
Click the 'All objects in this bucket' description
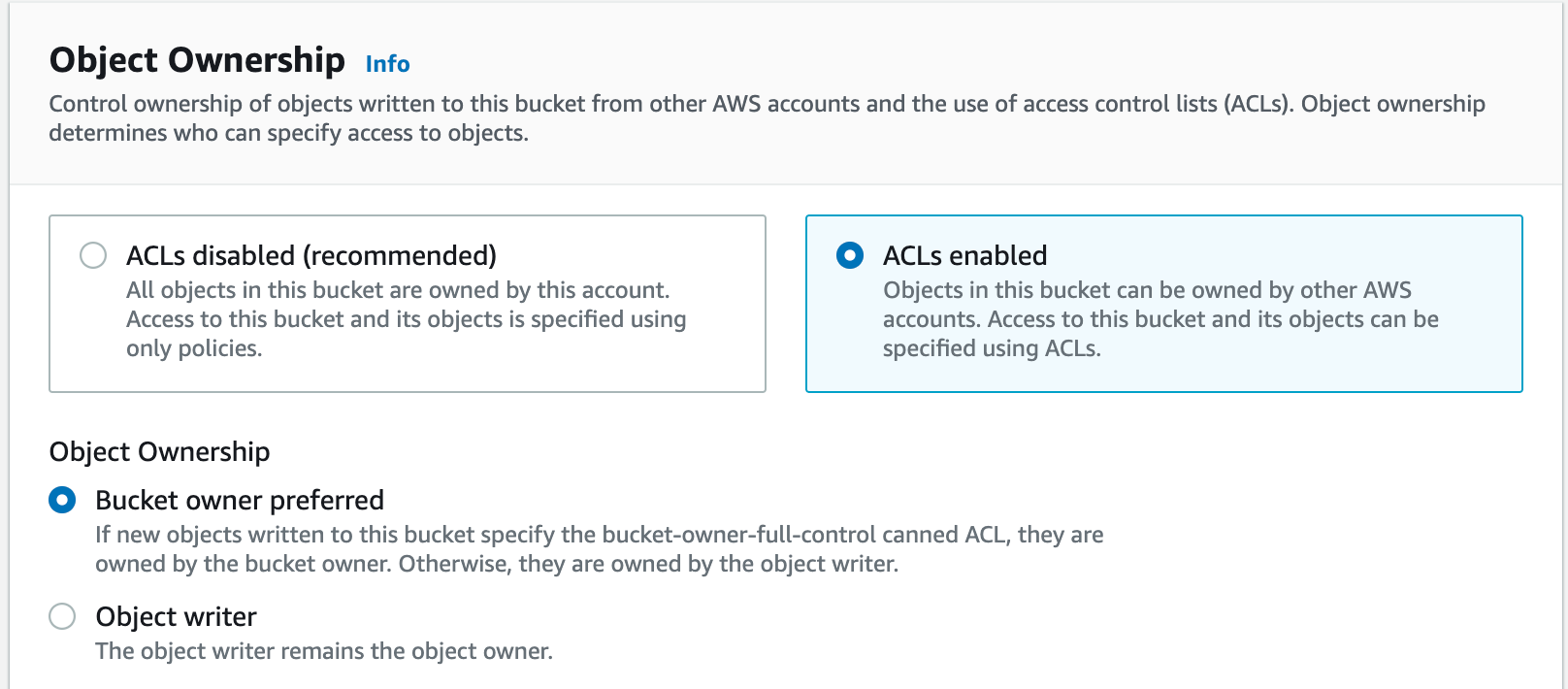[398, 290]
